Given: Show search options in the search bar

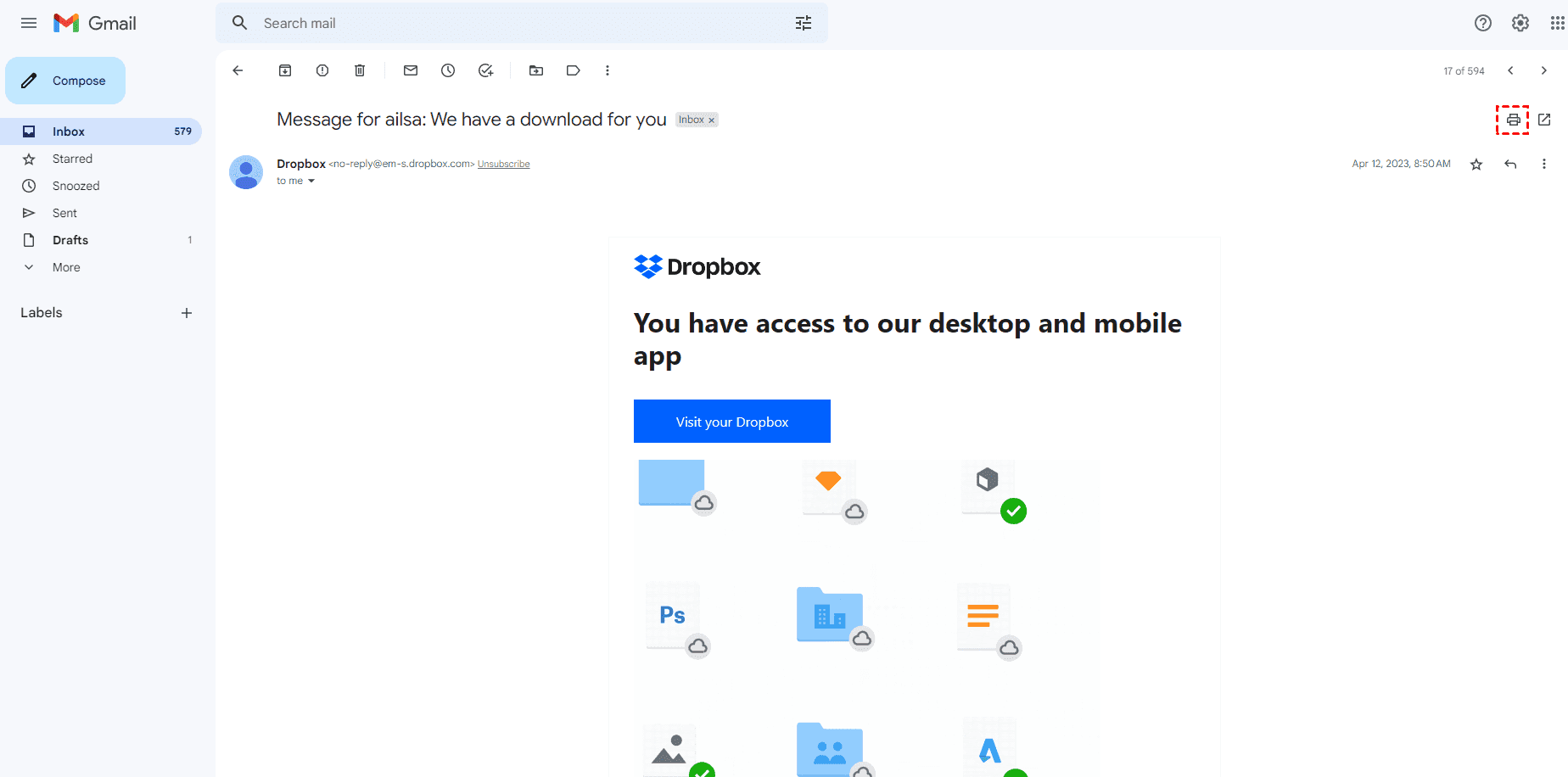Looking at the screenshot, I should coord(803,23).
